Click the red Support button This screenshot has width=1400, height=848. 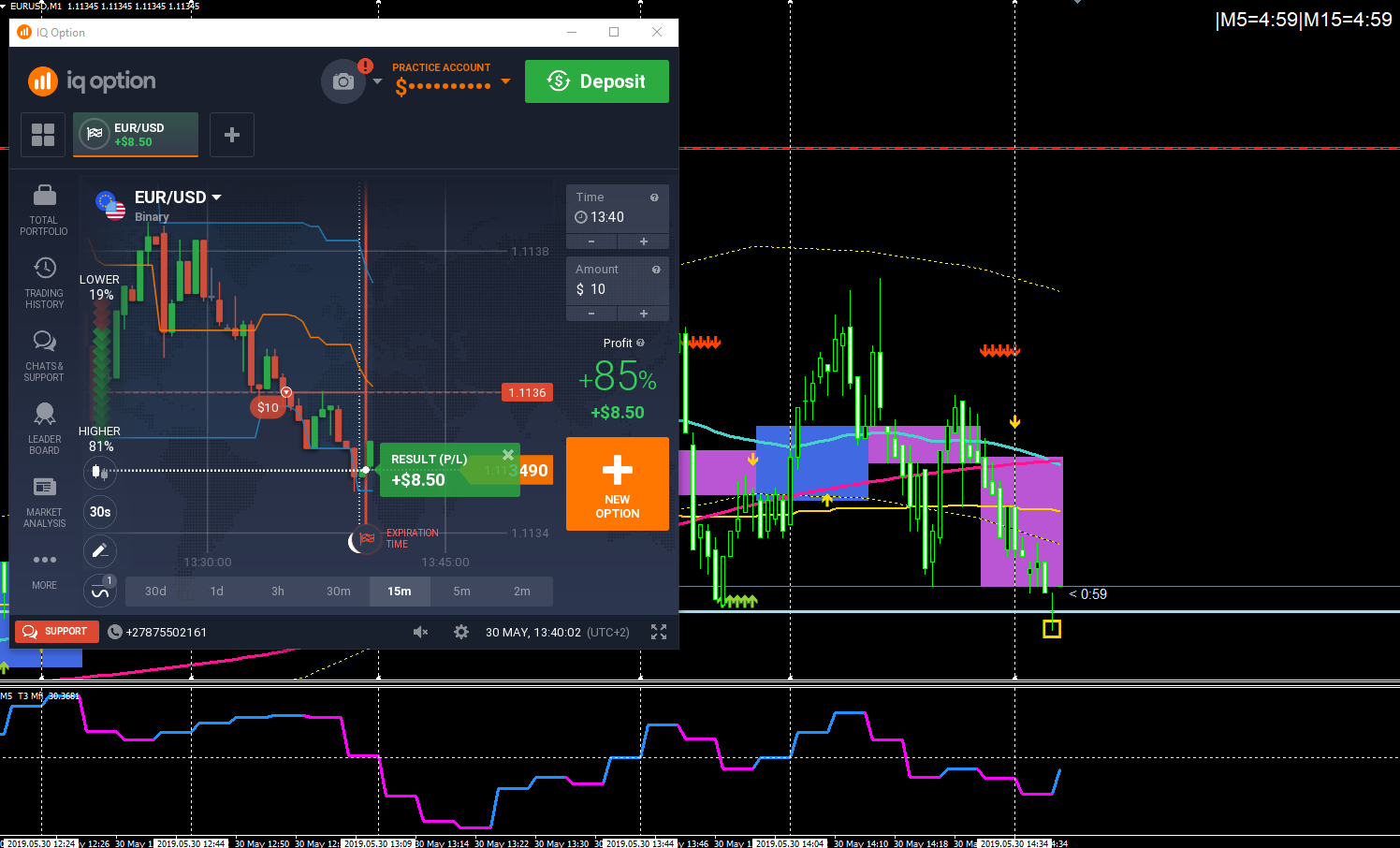pos(56,632)
